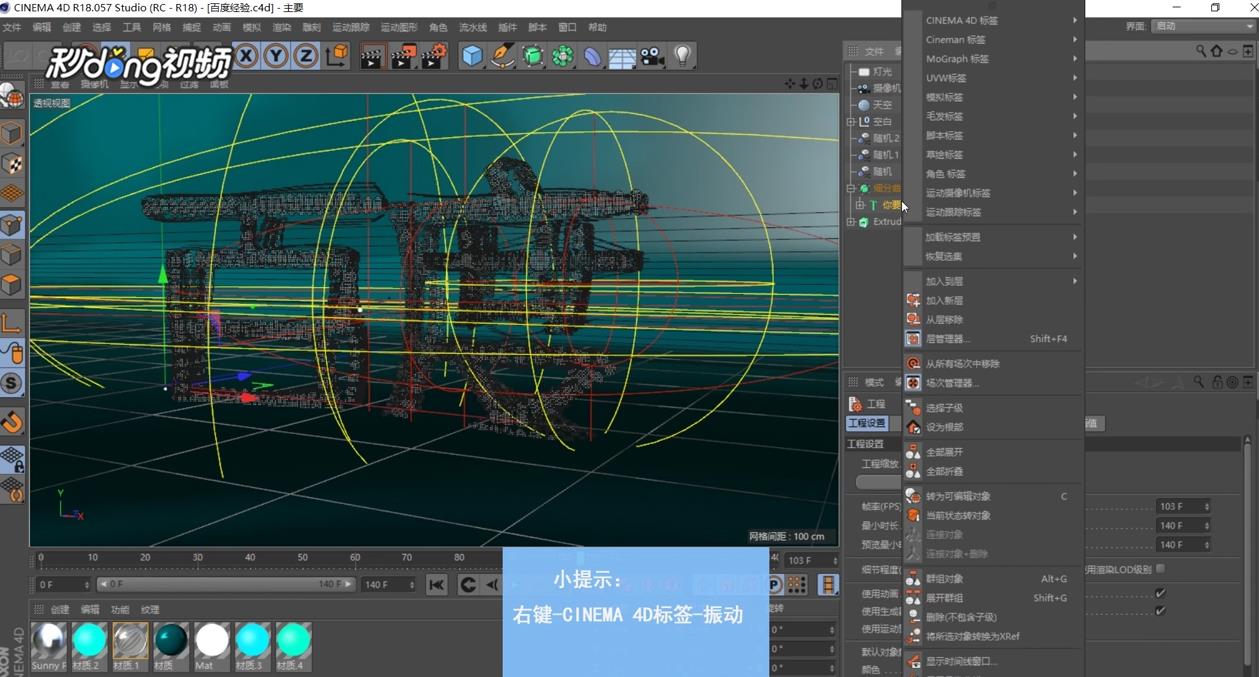The image size is (1259, 677).
Task: Open the 毛发标签 submenu
Action: click(x=994, y=116)
